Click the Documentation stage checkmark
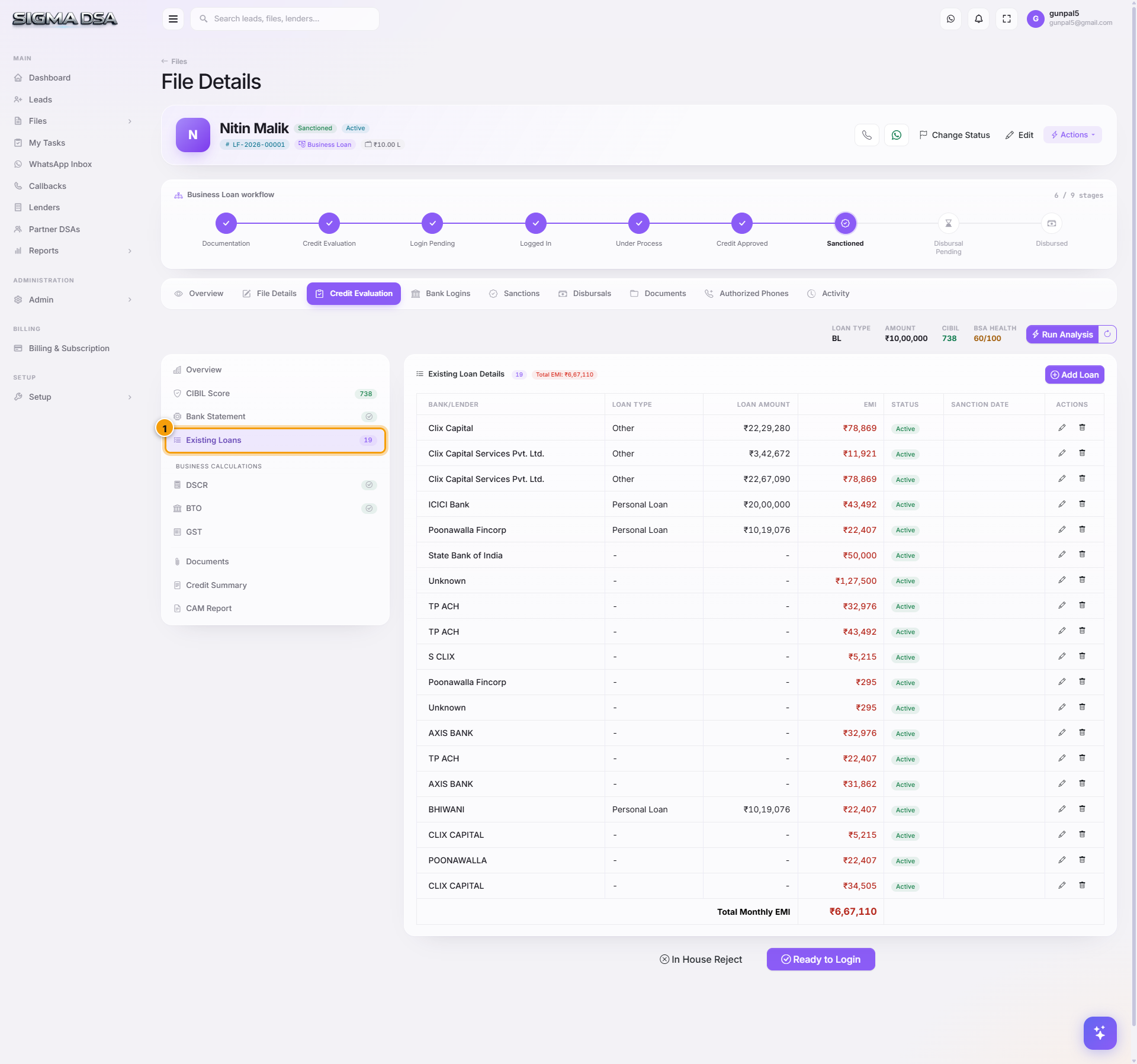The height and width of the screenshot is (1064, 1137). [226, 223]
